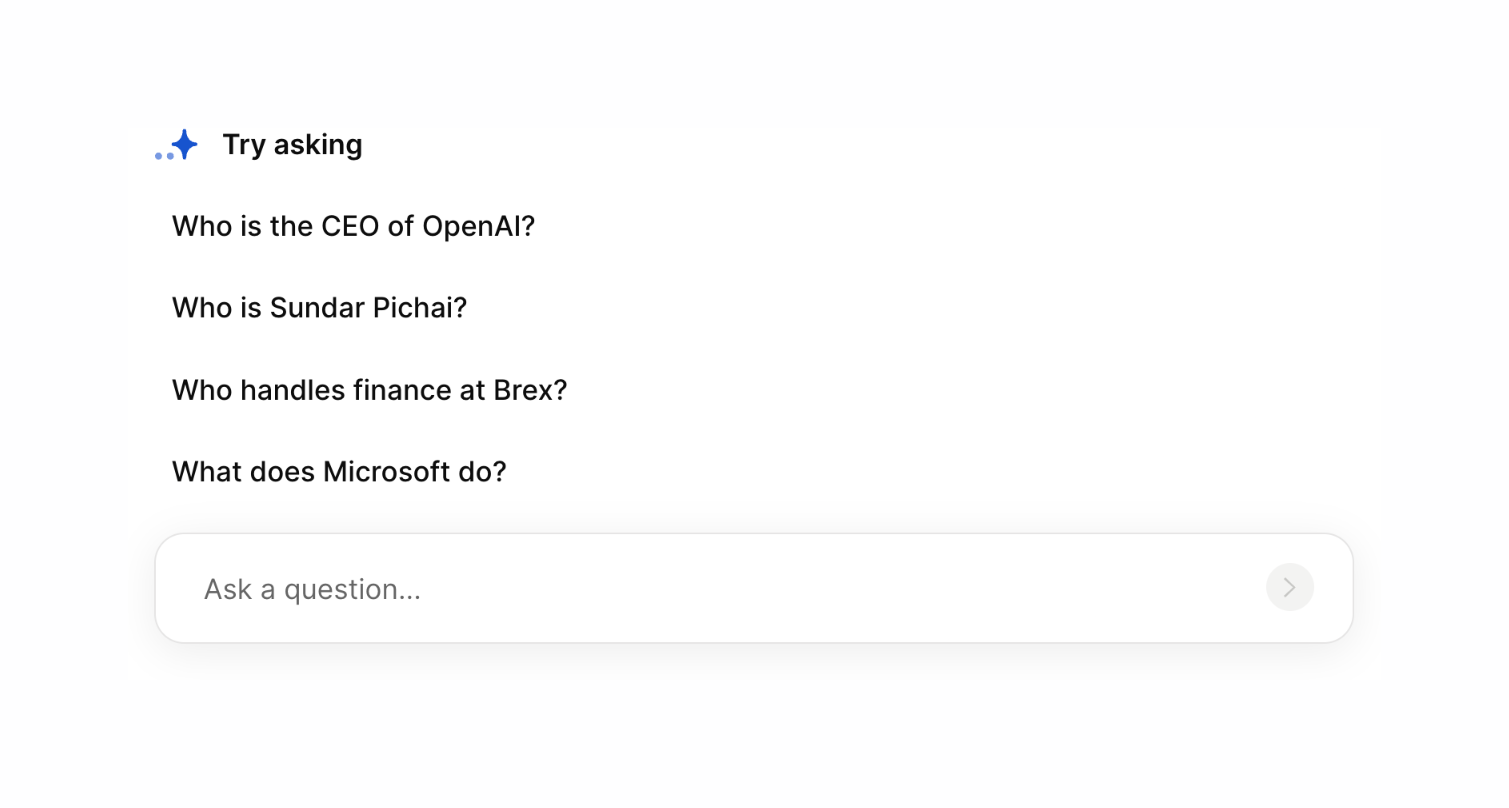Select the "Try asking" heading

pos(292,145)
